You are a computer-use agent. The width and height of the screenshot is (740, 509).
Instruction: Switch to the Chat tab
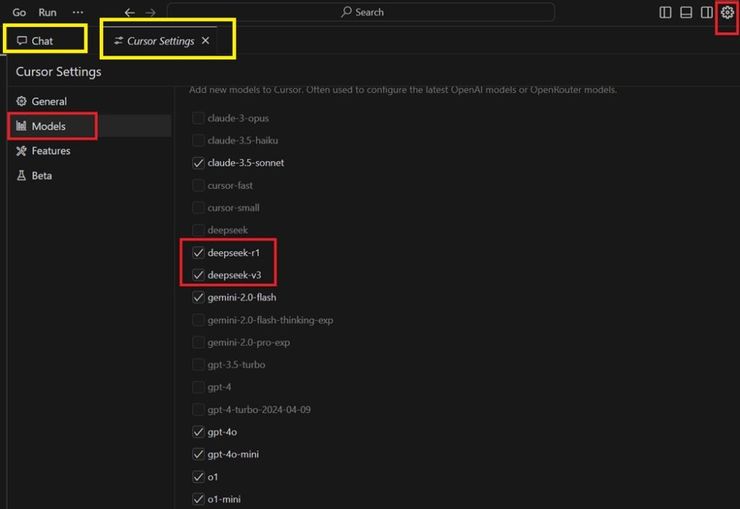pos(43,41)
